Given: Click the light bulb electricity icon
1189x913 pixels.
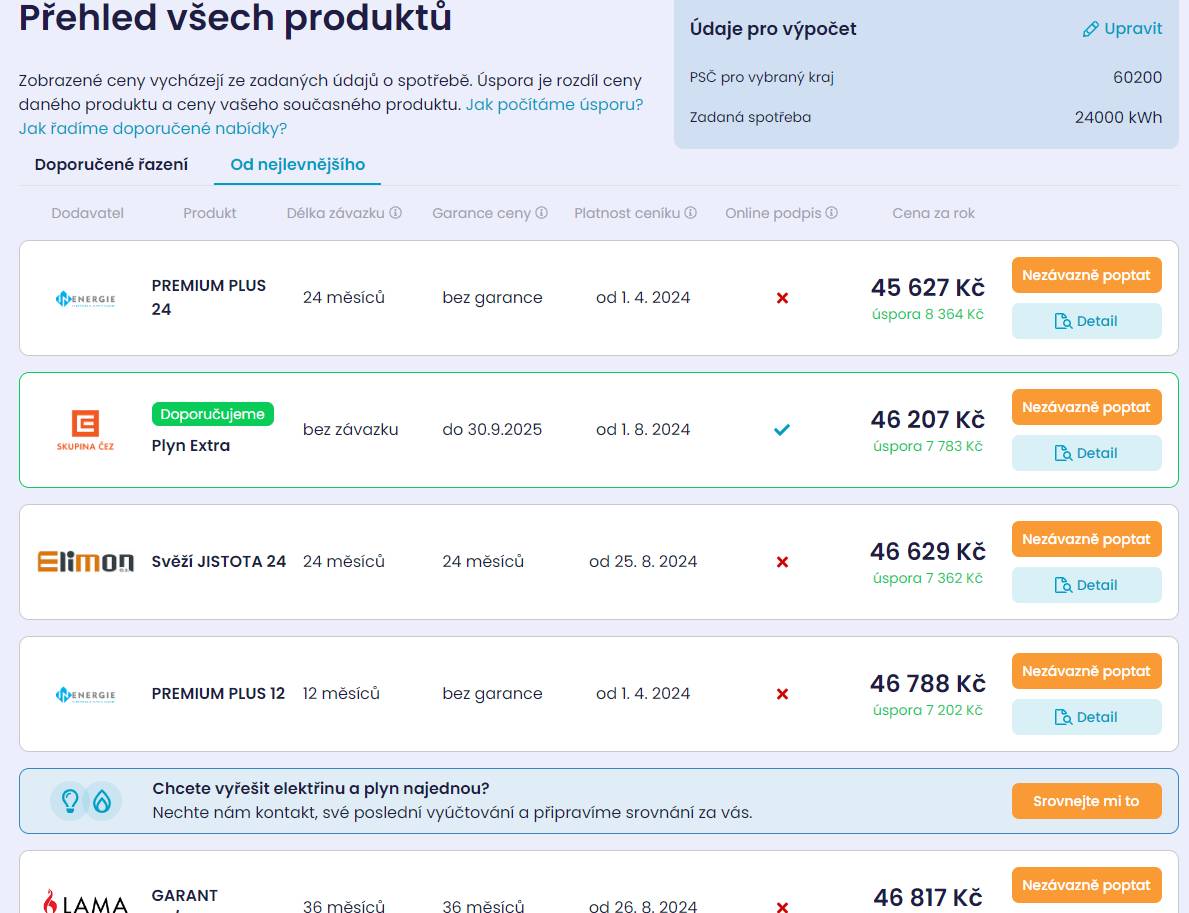Looking at the screenshot, I should click(x=70, y=801).
